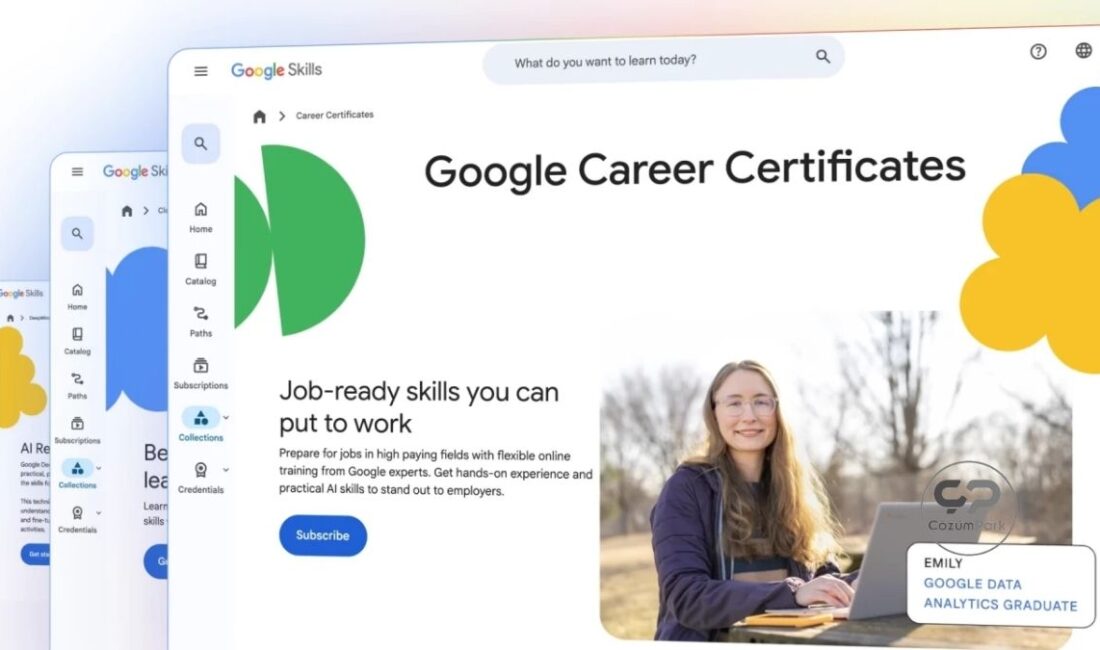Open the help question mark icon
This screenshot has height=650, width=1100.
click(1038, 51)
